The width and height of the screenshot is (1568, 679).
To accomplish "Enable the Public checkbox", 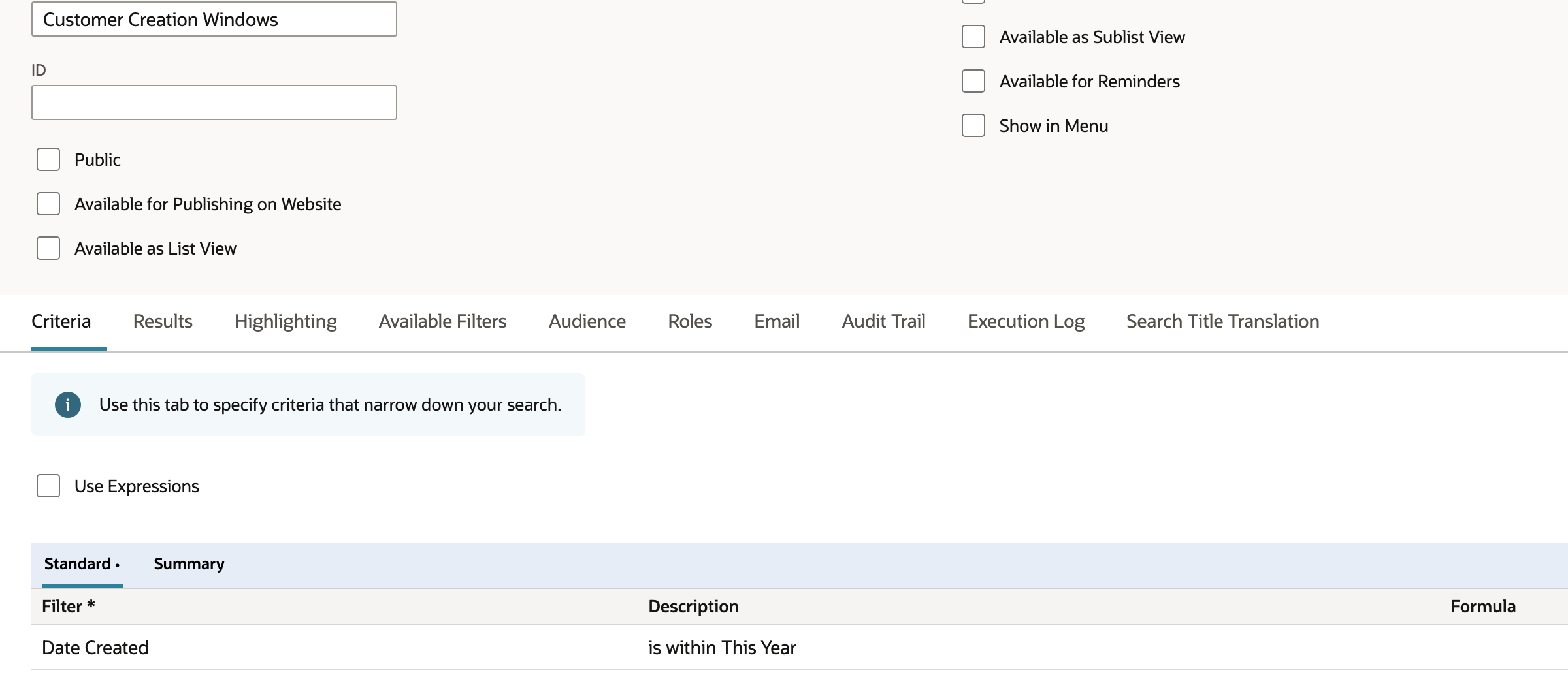I will coord(48,159).
